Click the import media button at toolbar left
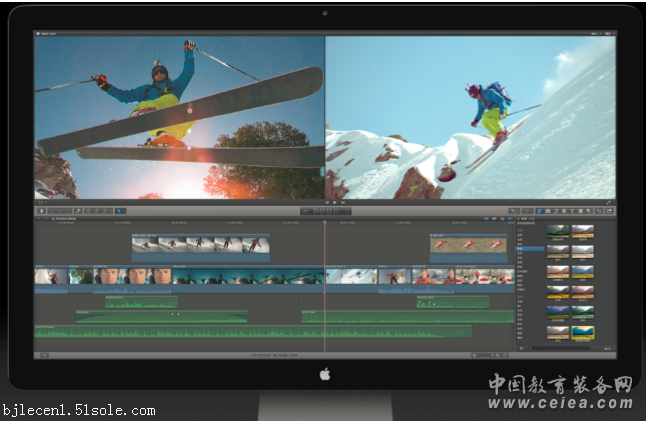The image size is (646, 421). pyautogui.click(x=41, y=211)
